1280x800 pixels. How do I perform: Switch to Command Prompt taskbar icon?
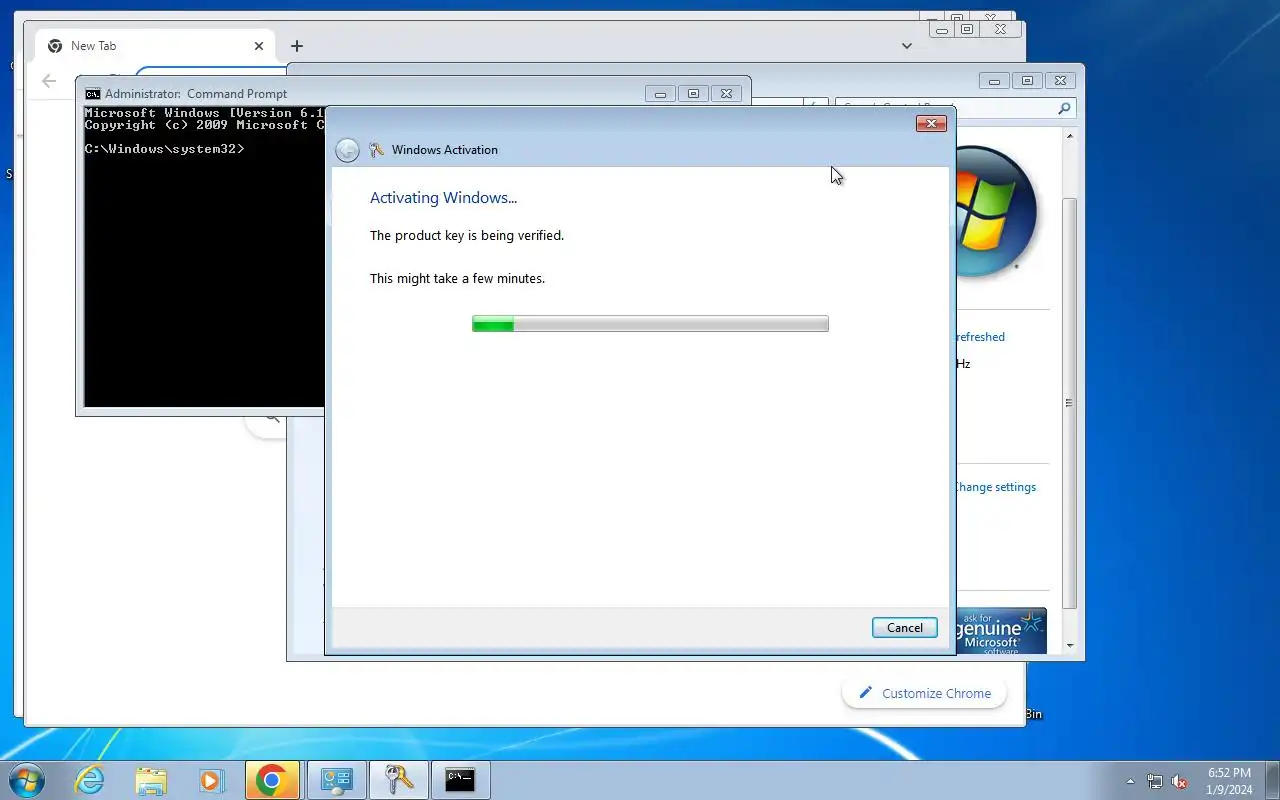[x=460, y=780]
